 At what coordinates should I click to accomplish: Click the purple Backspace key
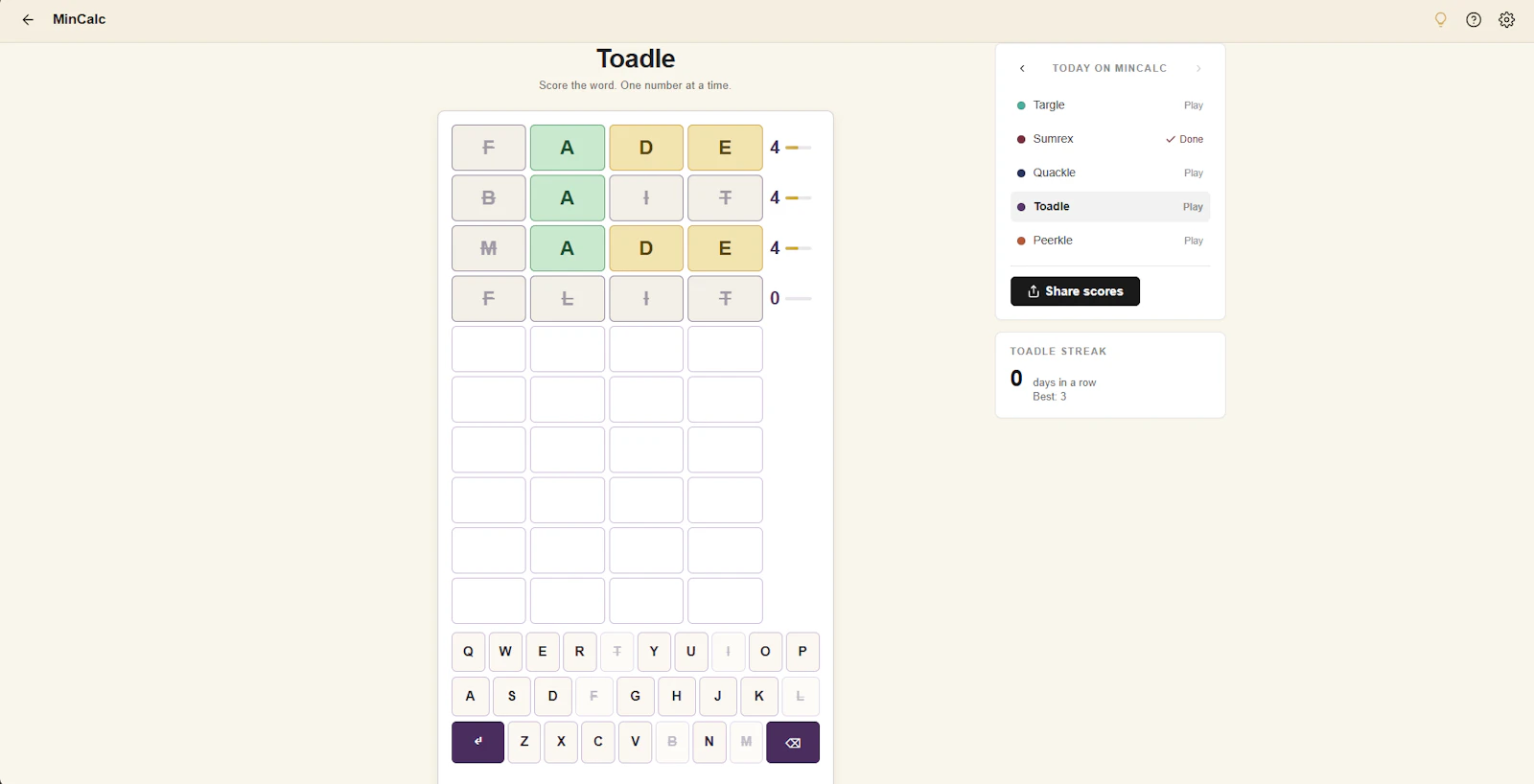click(793, 742)
